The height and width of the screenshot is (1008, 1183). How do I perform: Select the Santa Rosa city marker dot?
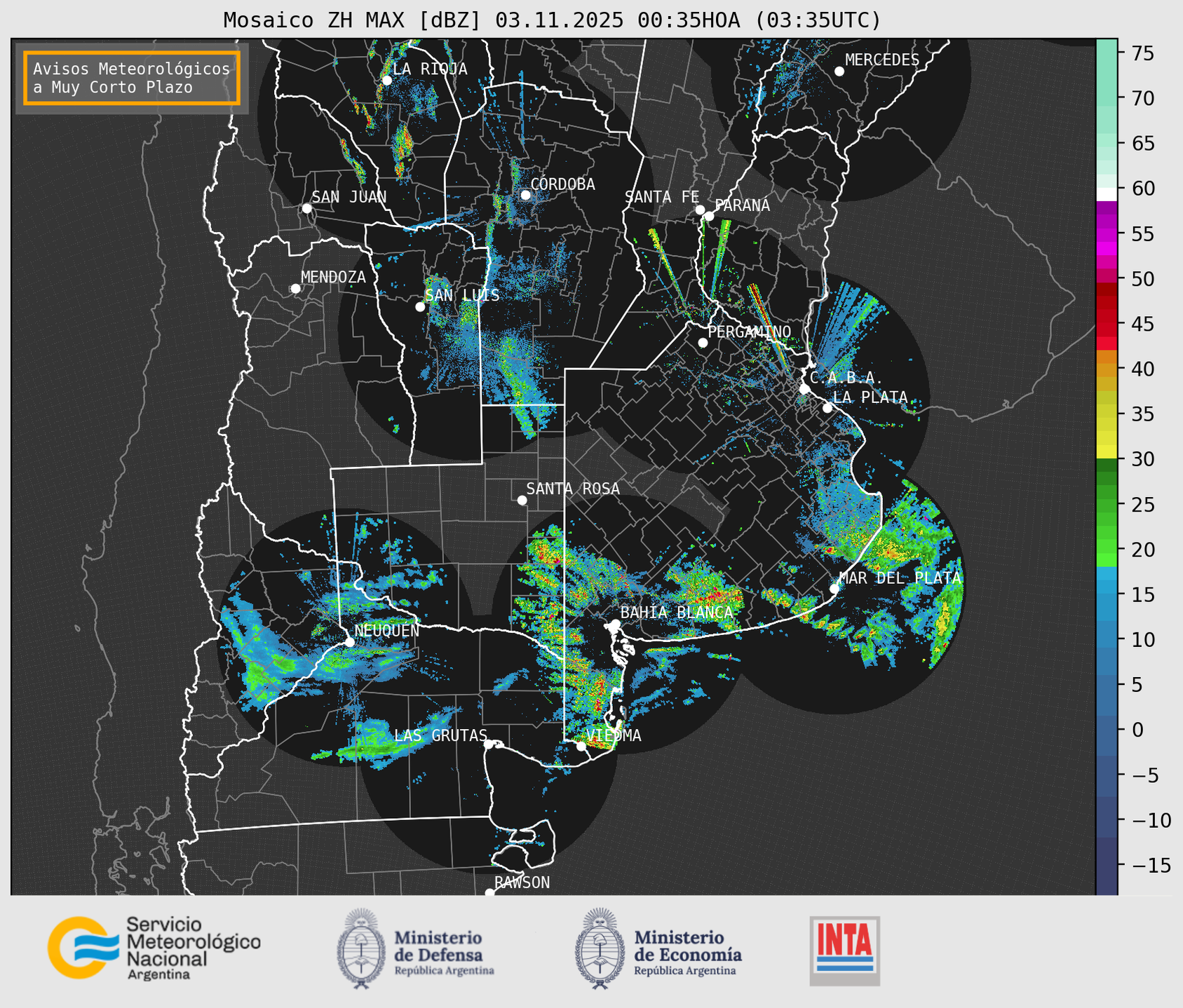pos(522,500)
